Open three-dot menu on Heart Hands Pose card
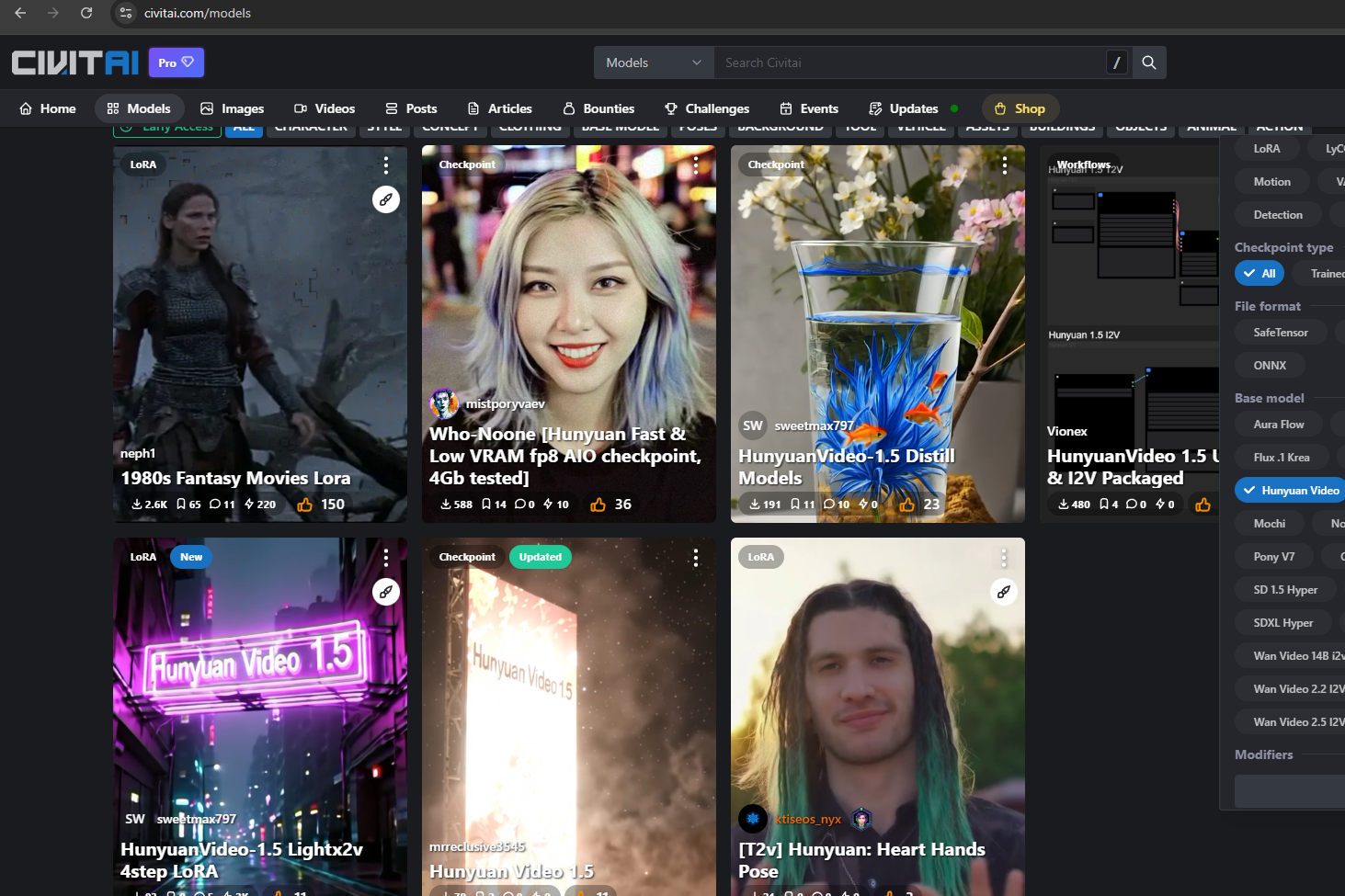The image size is (1345, 896). [x=1004, y=558]
